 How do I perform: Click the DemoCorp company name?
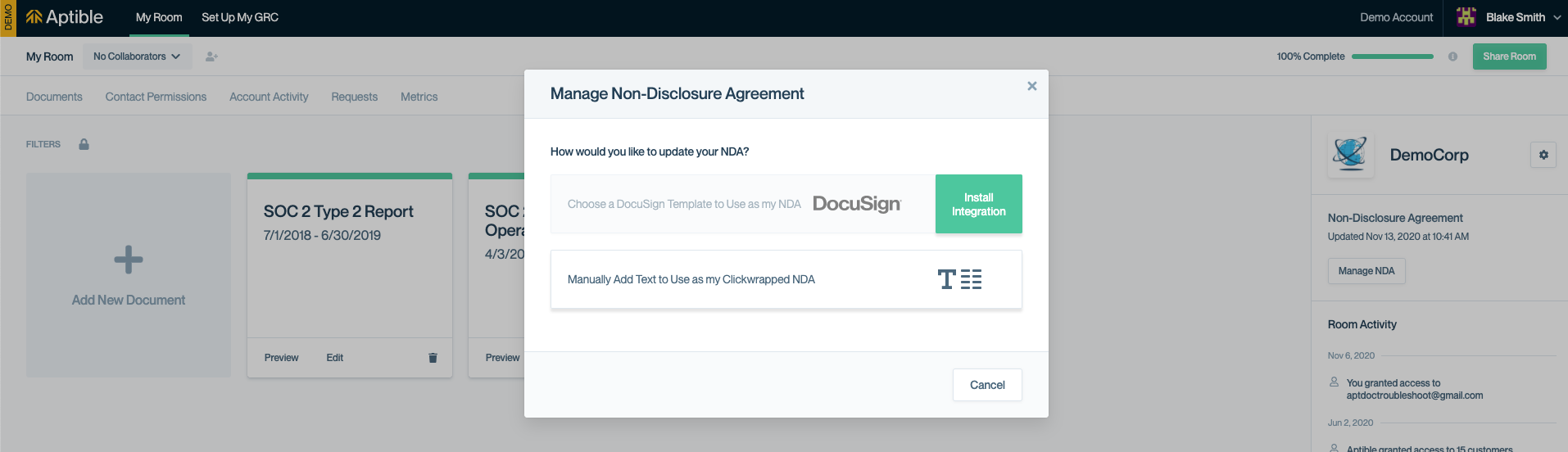(1429, 155)
